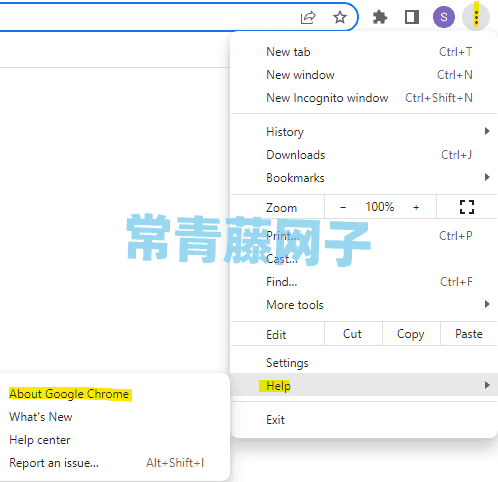Click the three-dot Chrome menu button
Image resolution: width=498 pixels, height=482 pixels.
[476, 17]
